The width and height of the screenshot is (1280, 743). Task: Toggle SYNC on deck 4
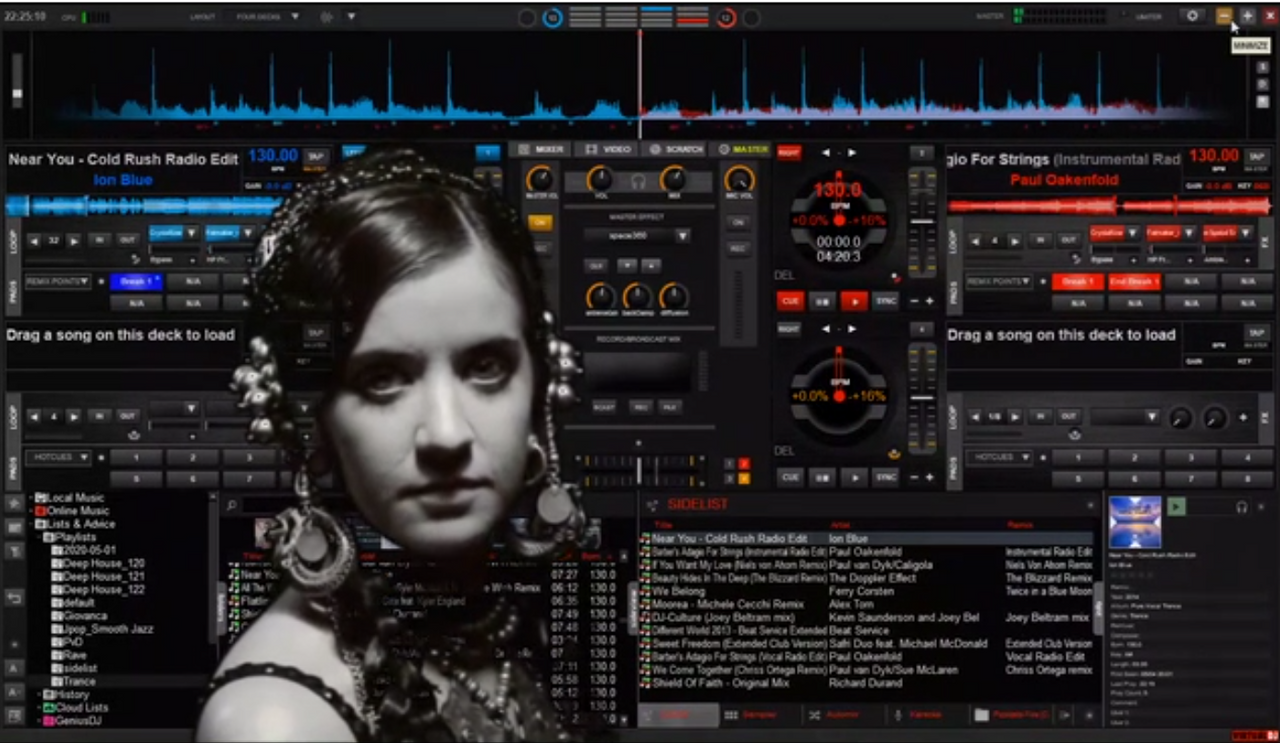pyautogui.click(x=886, y=477)
